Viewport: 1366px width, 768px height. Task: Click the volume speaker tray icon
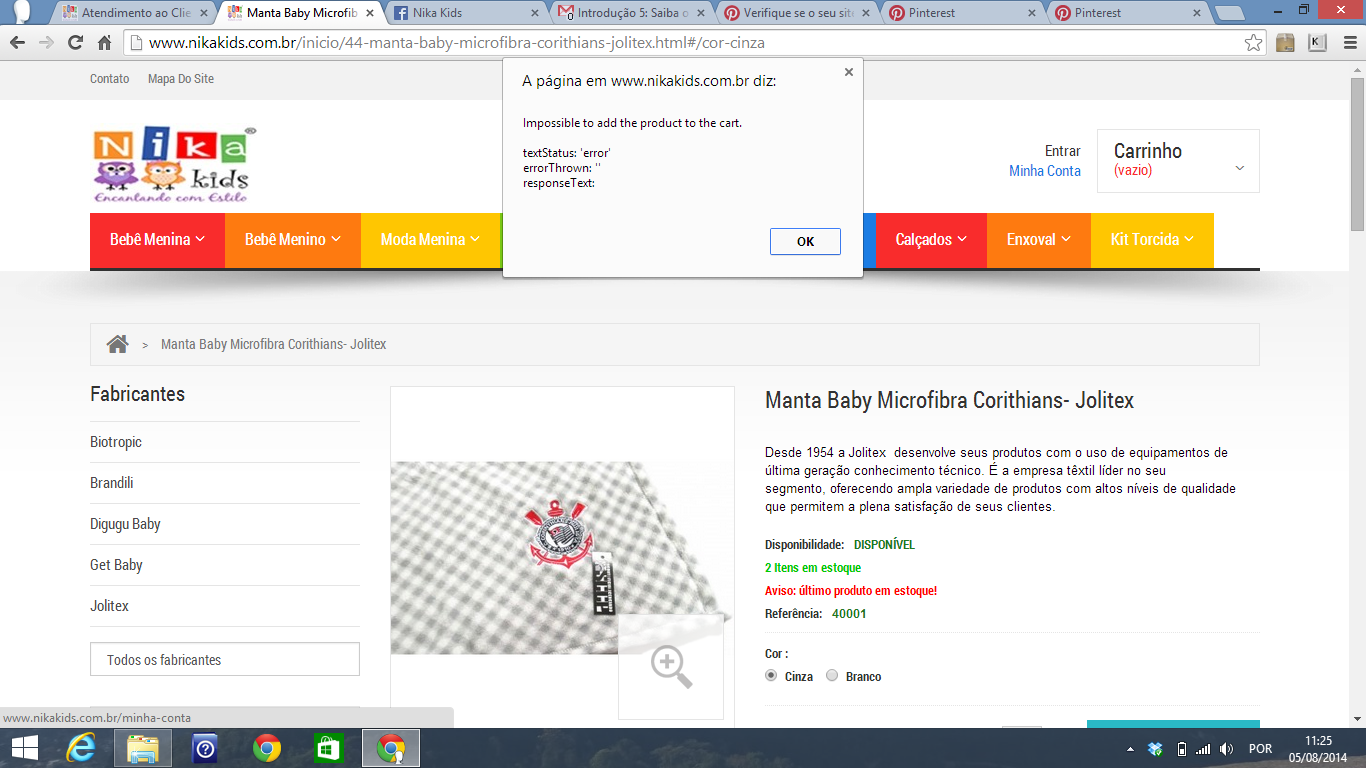point(1227,749)
